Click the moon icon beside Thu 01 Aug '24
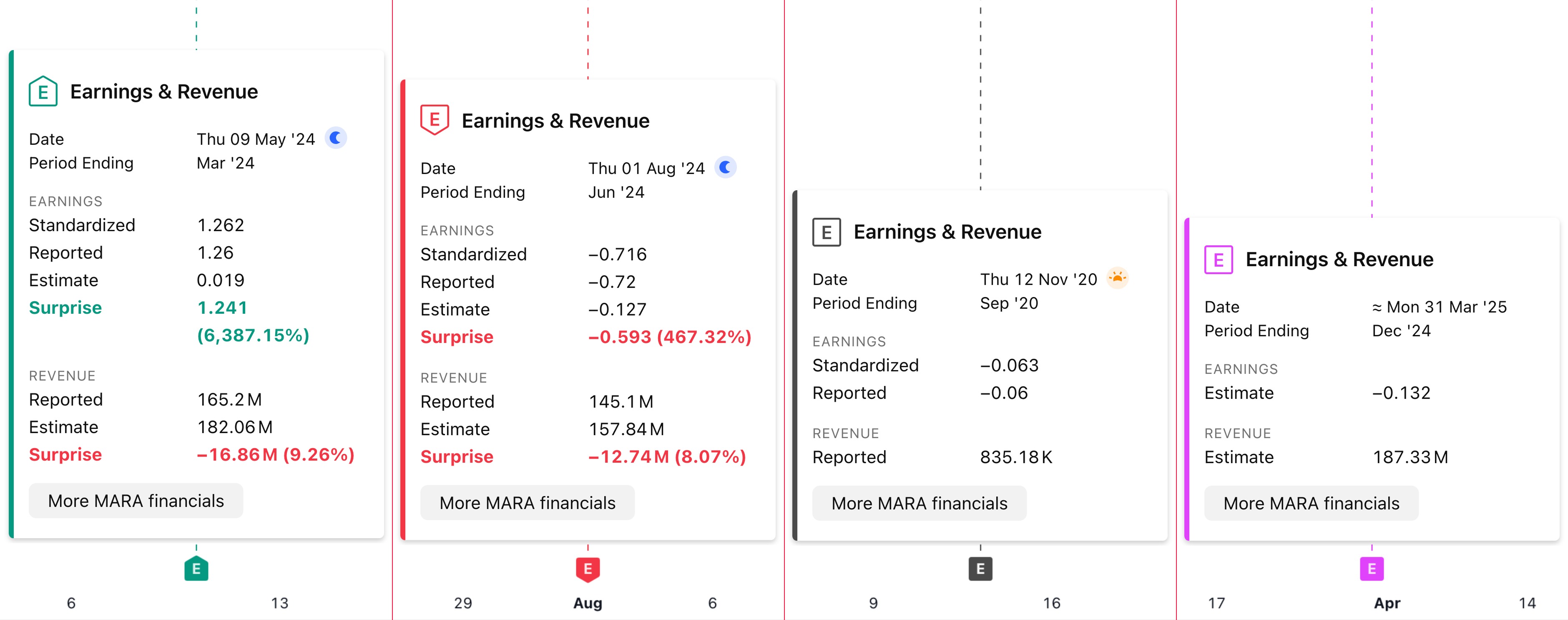The width and height of the screenshot is (1568, 620). [726, 167]
